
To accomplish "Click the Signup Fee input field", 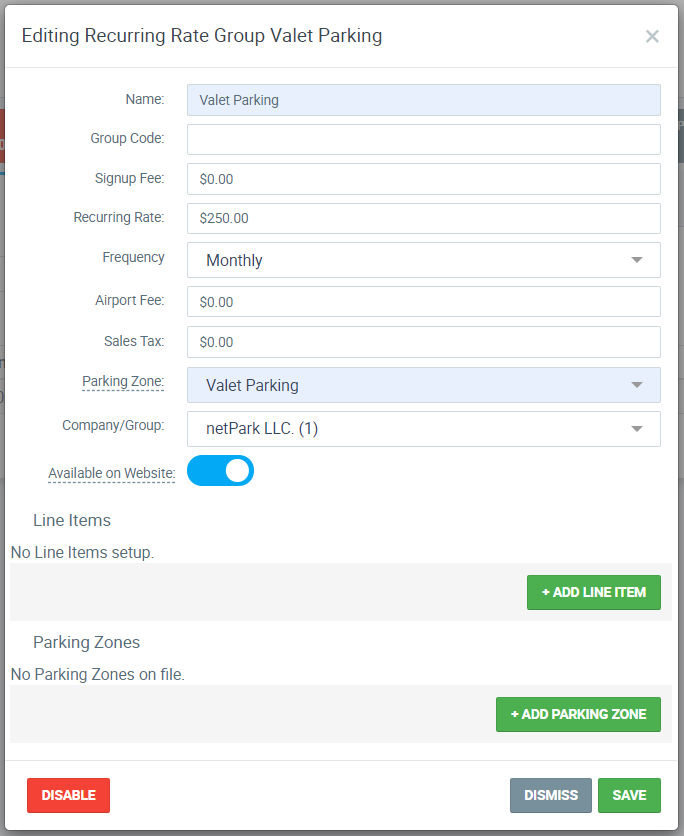I will 423,178.
